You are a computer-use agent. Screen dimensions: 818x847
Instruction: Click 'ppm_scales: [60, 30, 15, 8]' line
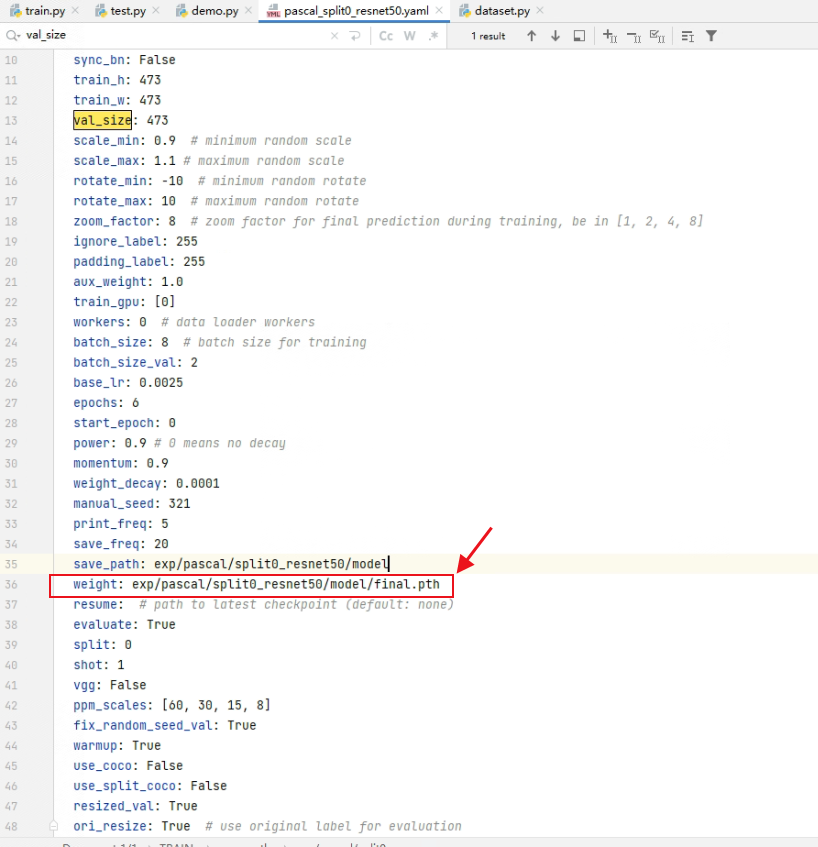coord(172,705)
